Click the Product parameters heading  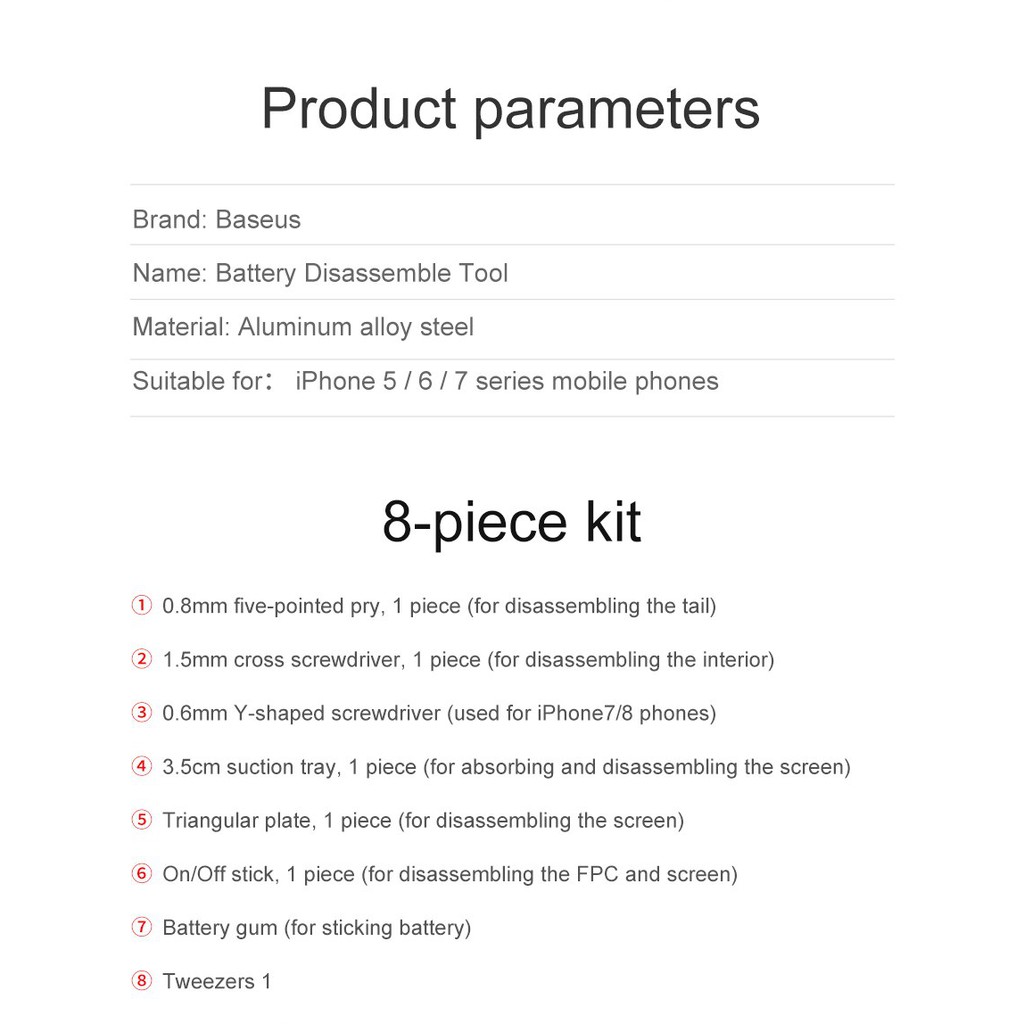coord(511,110)
